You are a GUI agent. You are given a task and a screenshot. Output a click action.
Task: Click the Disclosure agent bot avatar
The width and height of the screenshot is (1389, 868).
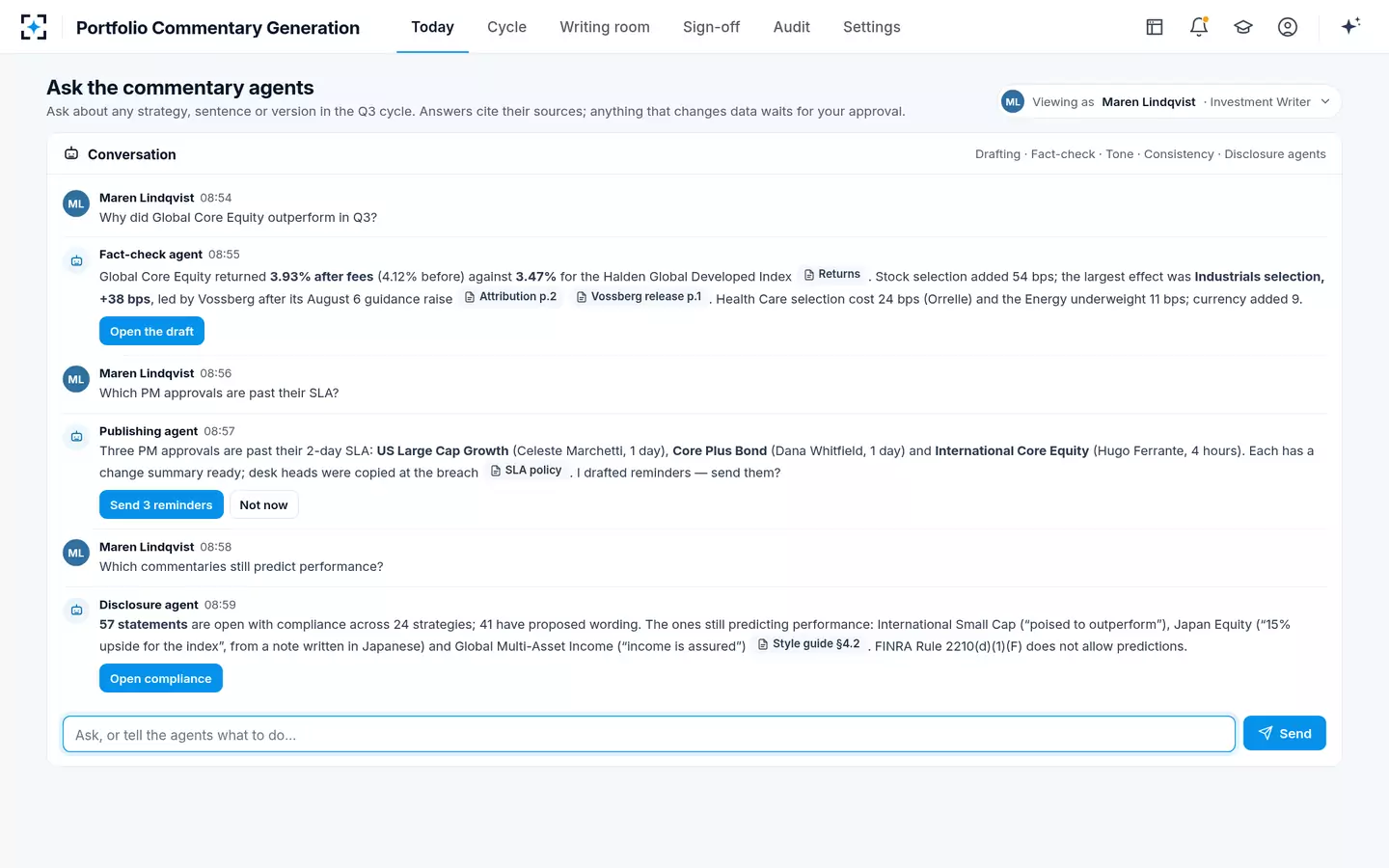click(76, 611)
